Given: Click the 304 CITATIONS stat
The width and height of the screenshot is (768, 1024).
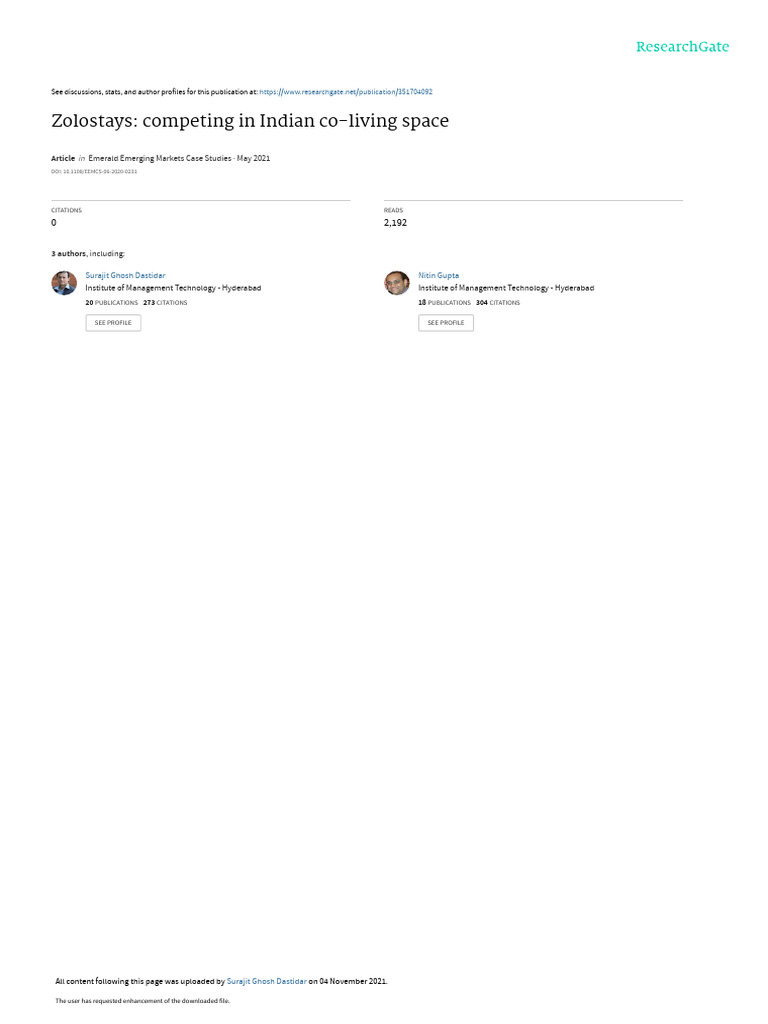Looking at the screenshot, I should (498, 303).
